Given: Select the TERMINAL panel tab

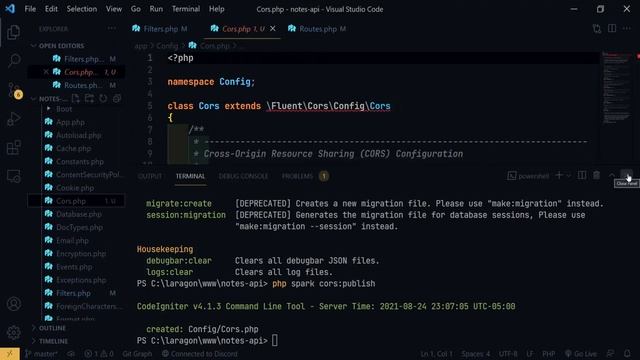Looking at the screenshot, I should pos(190,176).
